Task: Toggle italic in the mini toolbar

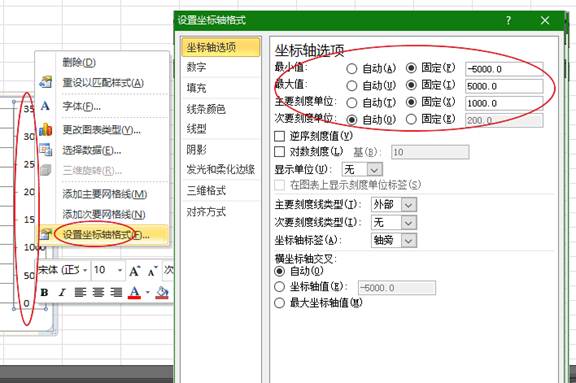Action: pos(62,292)
